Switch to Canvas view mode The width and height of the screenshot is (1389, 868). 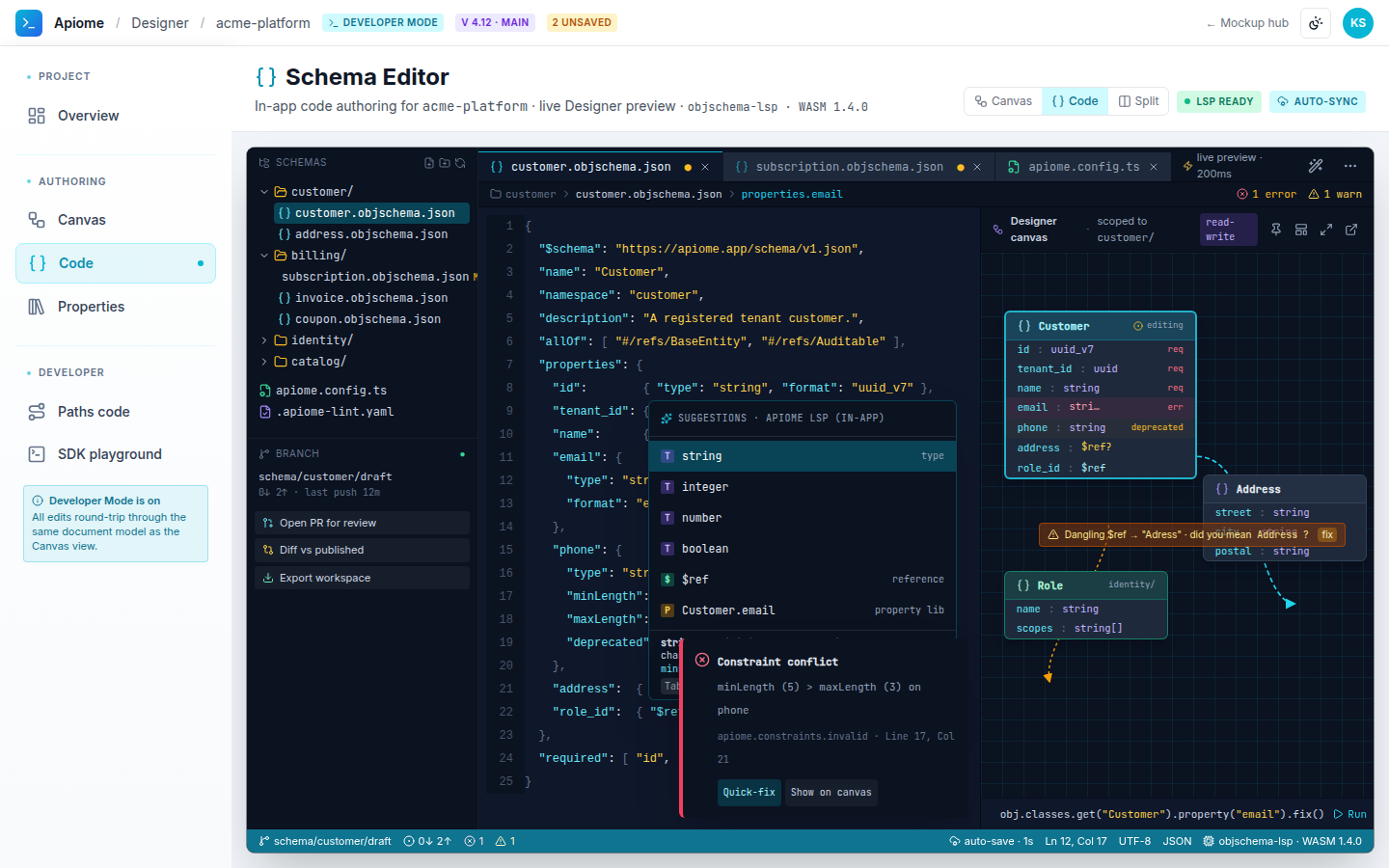1003,101
